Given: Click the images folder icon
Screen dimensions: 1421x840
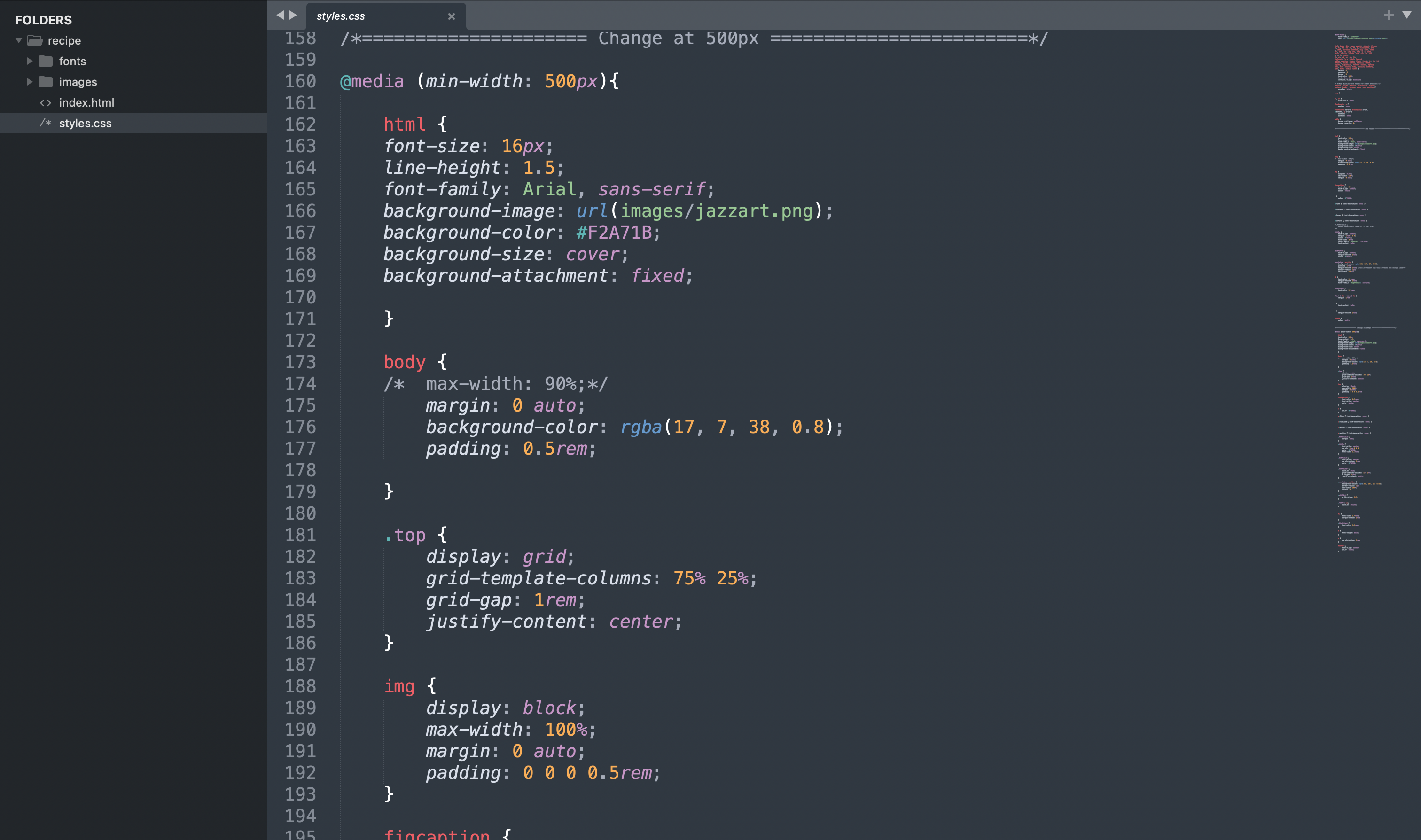Looking at the screenshot, I should coord(46,81).
